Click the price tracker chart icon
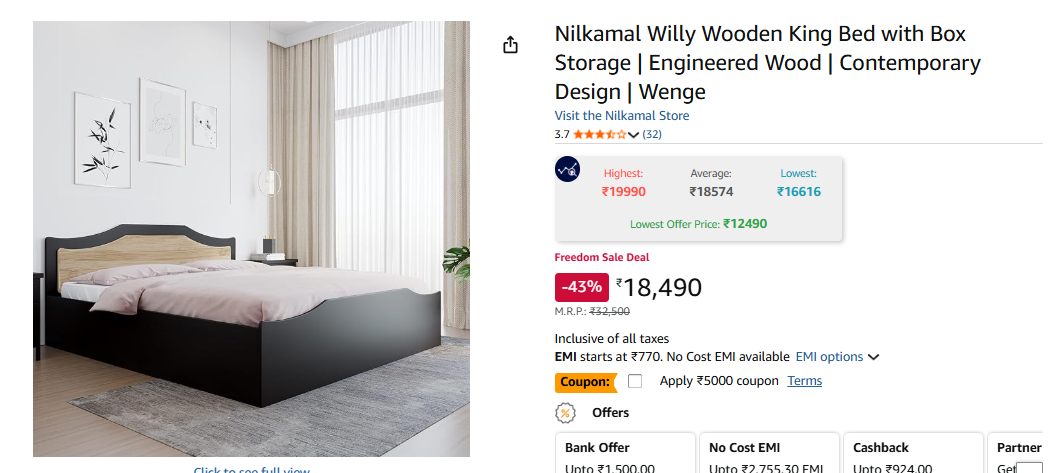Screen dimensions: 1051x473 coord(567,169)
